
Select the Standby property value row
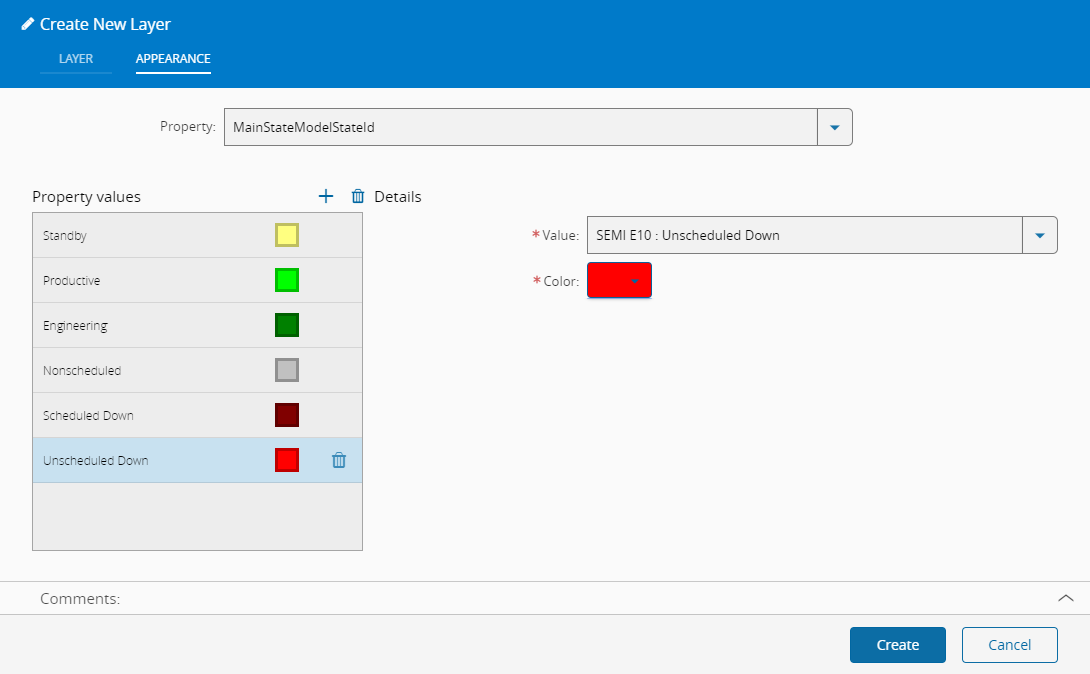[x=197, y=236]
